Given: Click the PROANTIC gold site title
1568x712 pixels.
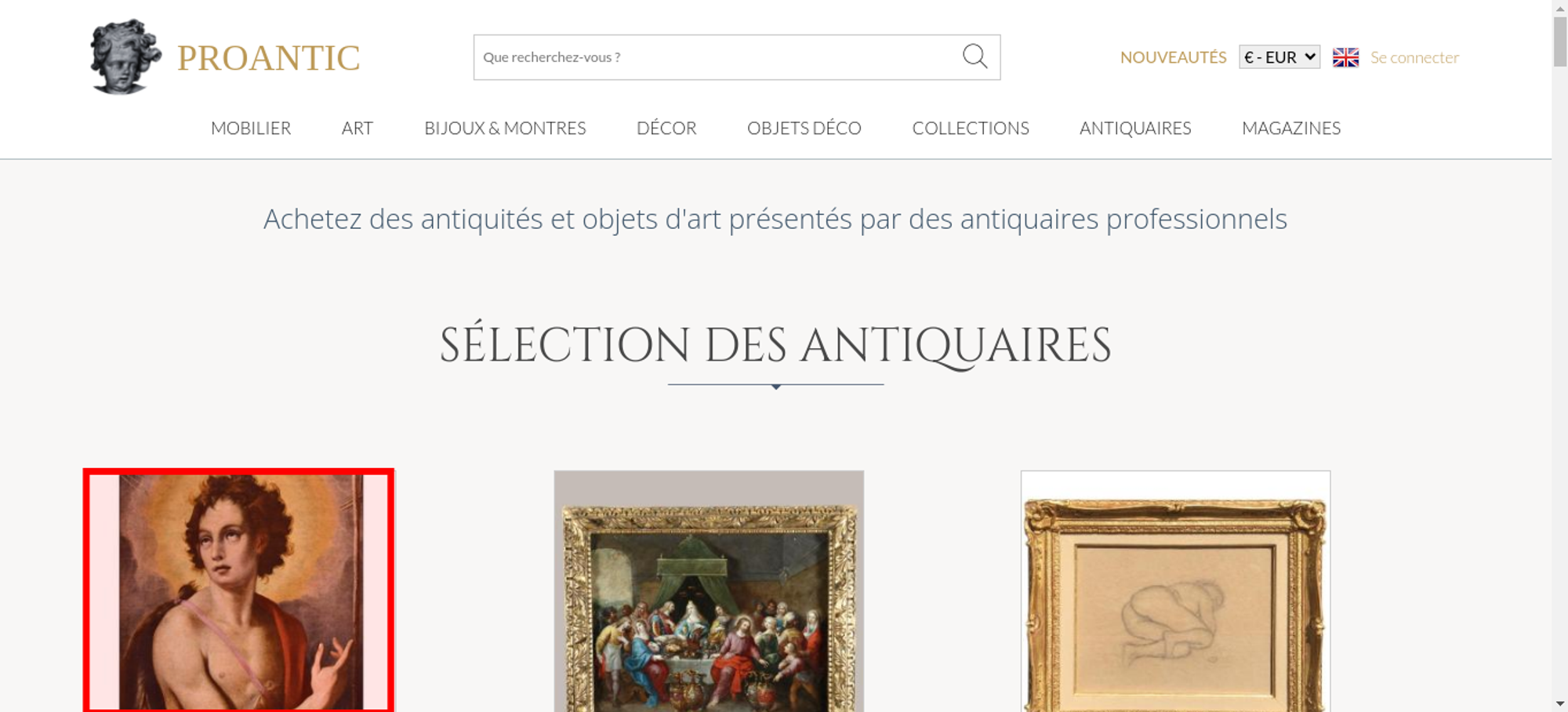Looking at the screenshot, I should (x=268, y=58).
